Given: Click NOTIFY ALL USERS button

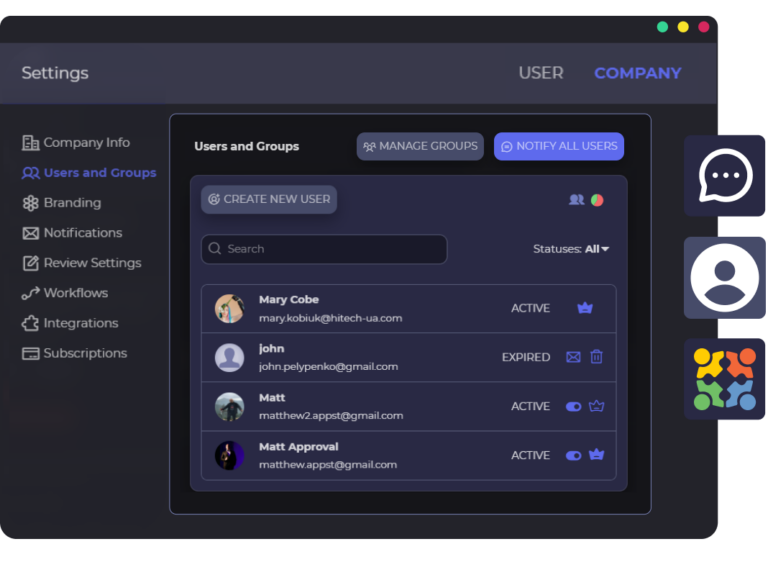Looking at the screenshot, I should [x=559, y=146].
